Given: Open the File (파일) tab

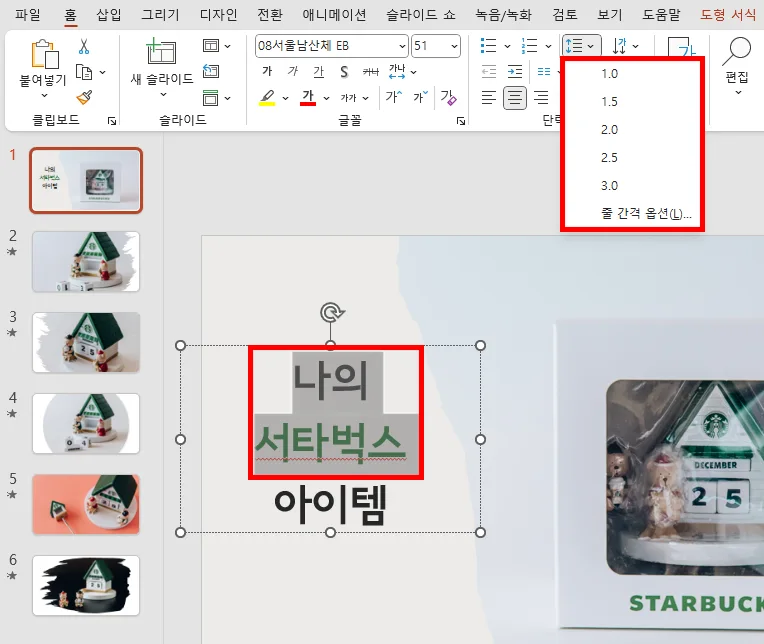Looking at the screenshot, I should point(28,15).
